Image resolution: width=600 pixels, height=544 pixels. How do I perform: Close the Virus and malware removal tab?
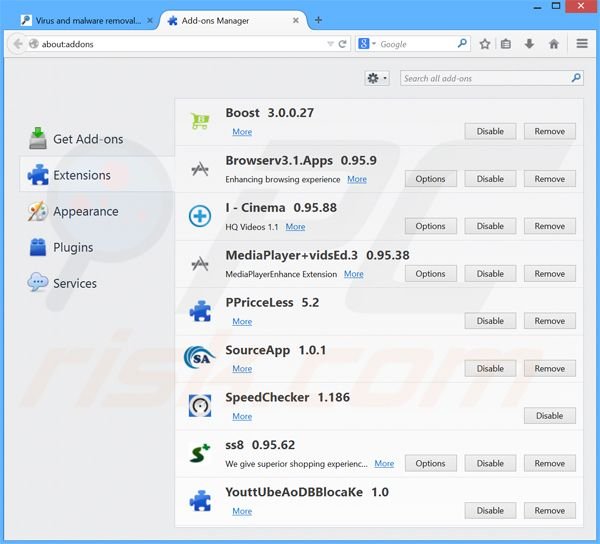(150, 20)
